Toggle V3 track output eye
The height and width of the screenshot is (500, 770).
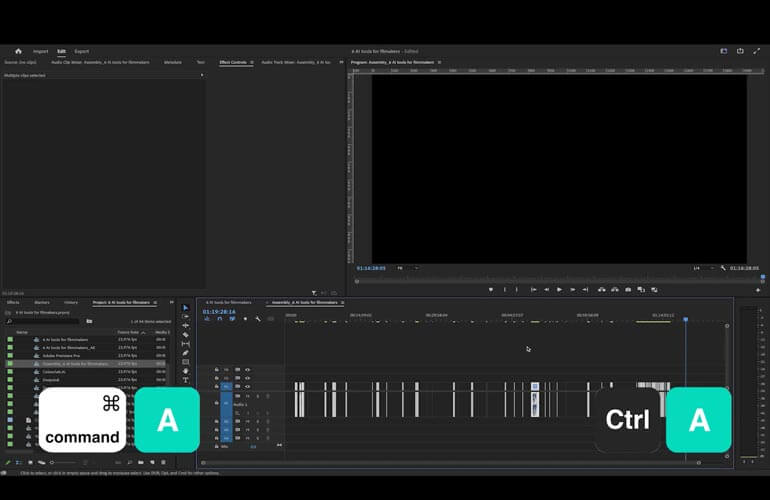tap(248, 370)
